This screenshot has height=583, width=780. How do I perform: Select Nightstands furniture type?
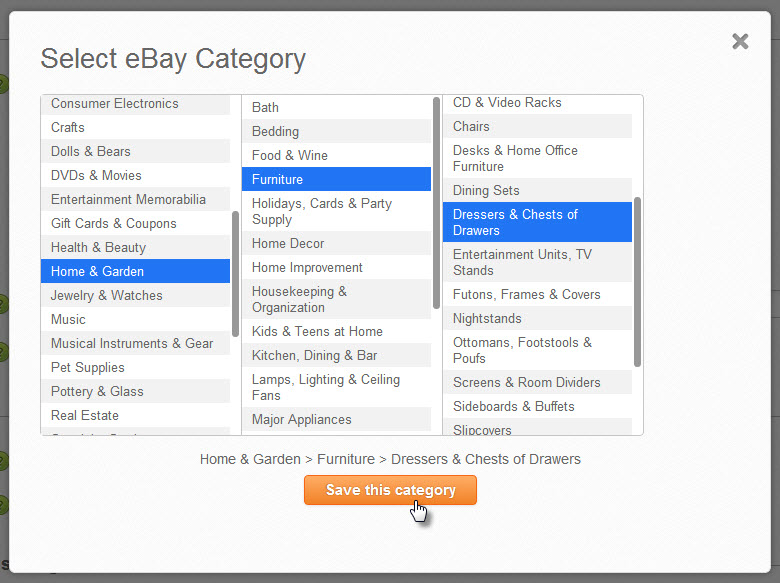point(487,319)
